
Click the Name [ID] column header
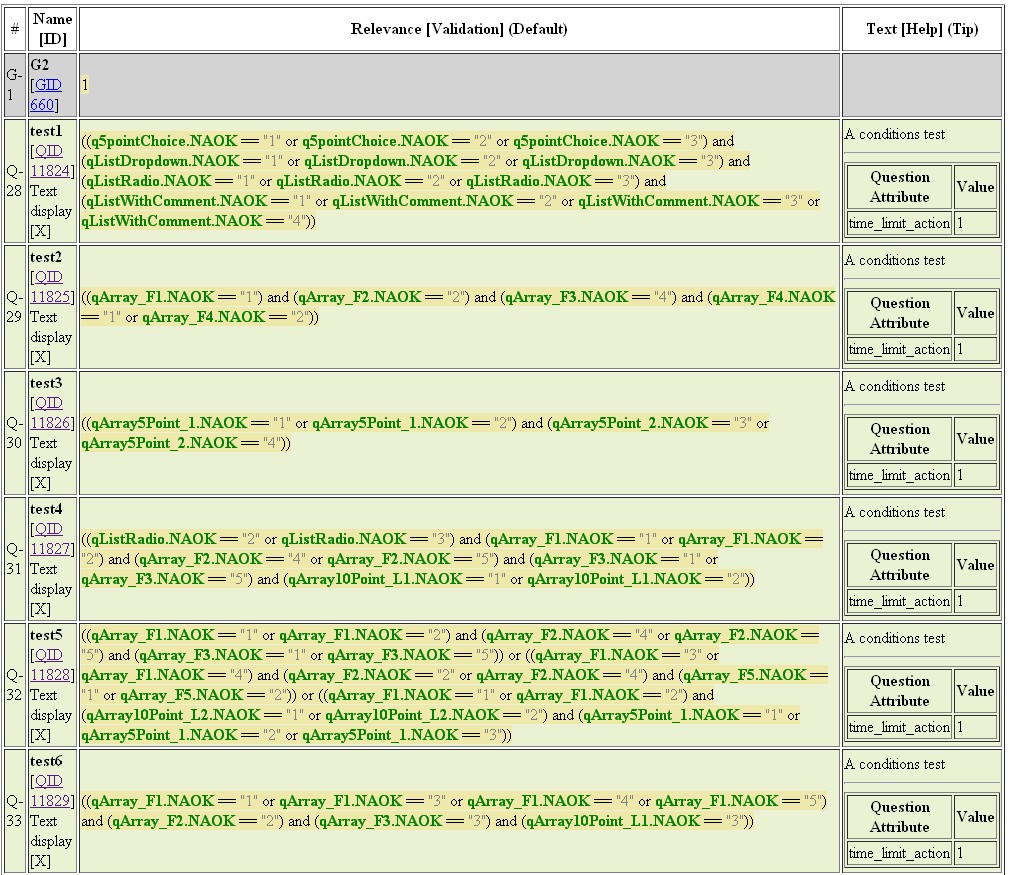coord(52,29)
